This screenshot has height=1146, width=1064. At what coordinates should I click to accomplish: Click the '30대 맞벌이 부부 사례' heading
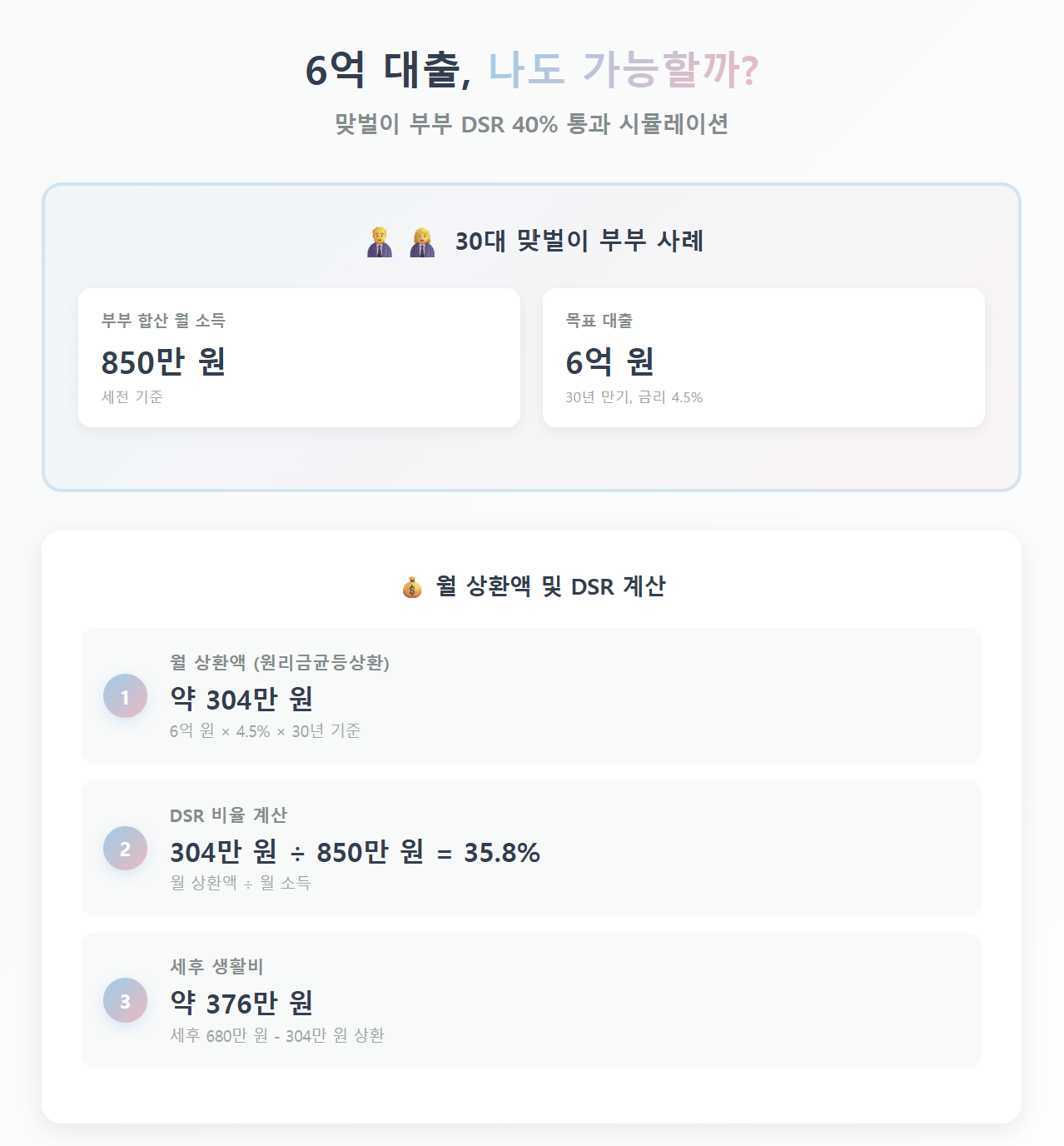click(x=579, y=242)
